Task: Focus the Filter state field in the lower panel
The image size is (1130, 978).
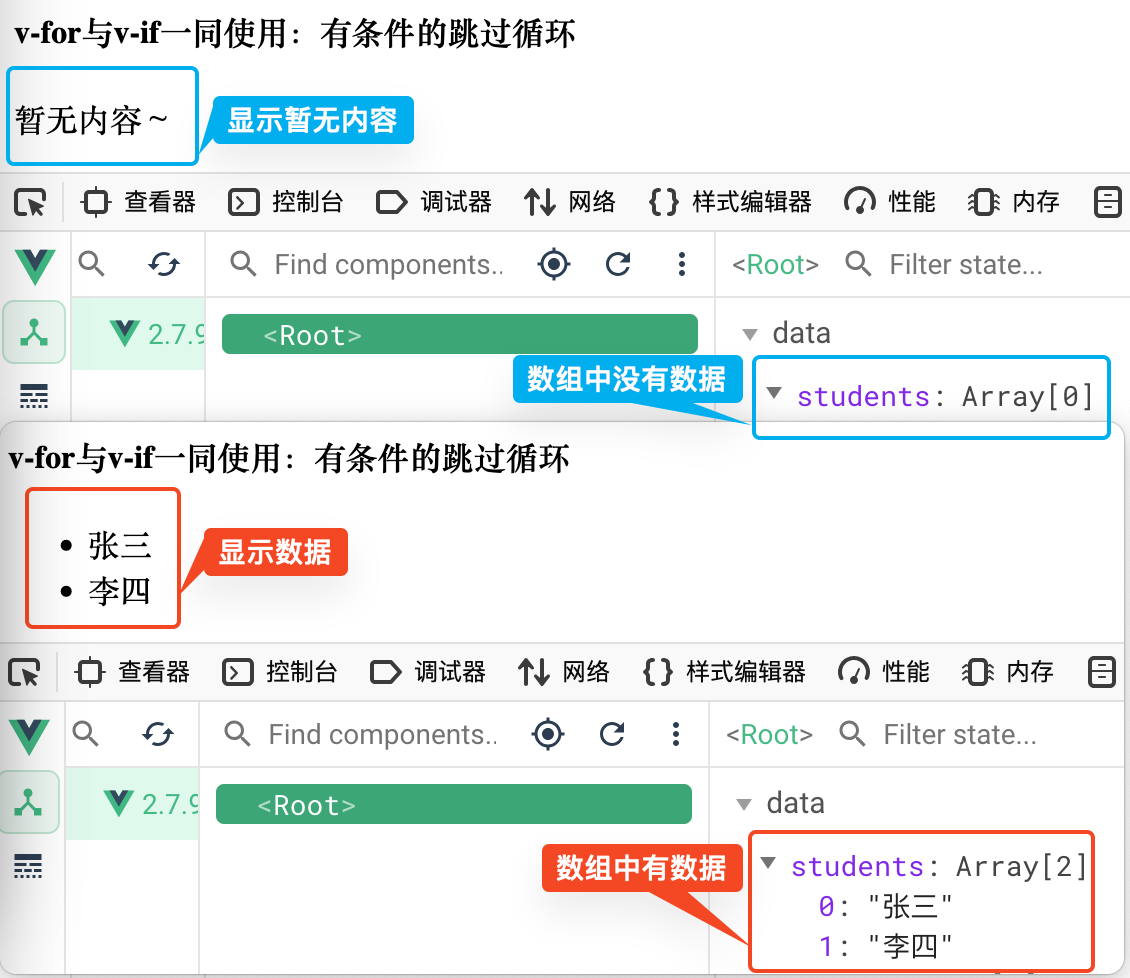Action: pyautogui.click(x=959, y=735)
